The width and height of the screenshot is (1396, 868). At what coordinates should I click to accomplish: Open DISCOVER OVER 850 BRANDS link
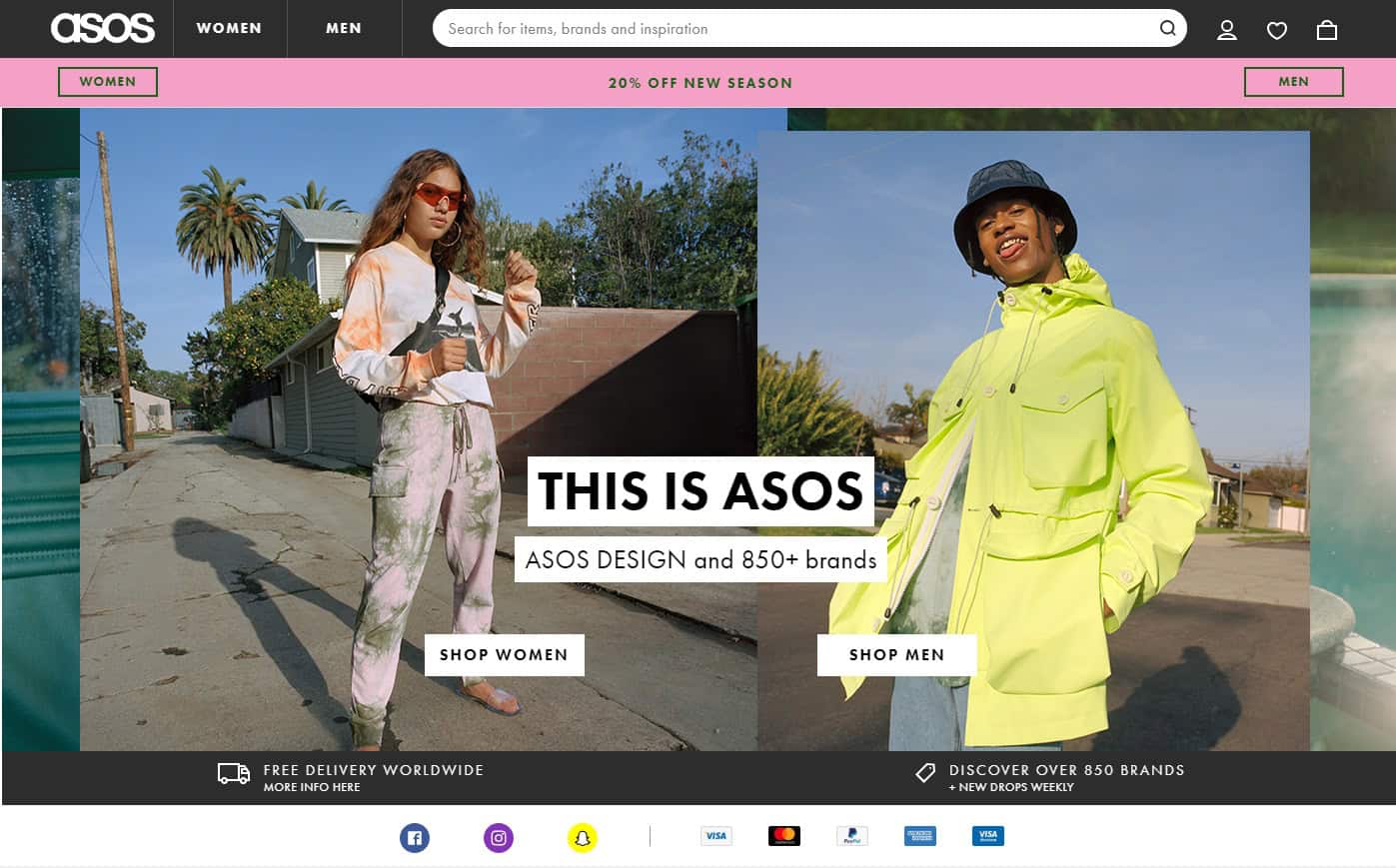(1067, 770)
